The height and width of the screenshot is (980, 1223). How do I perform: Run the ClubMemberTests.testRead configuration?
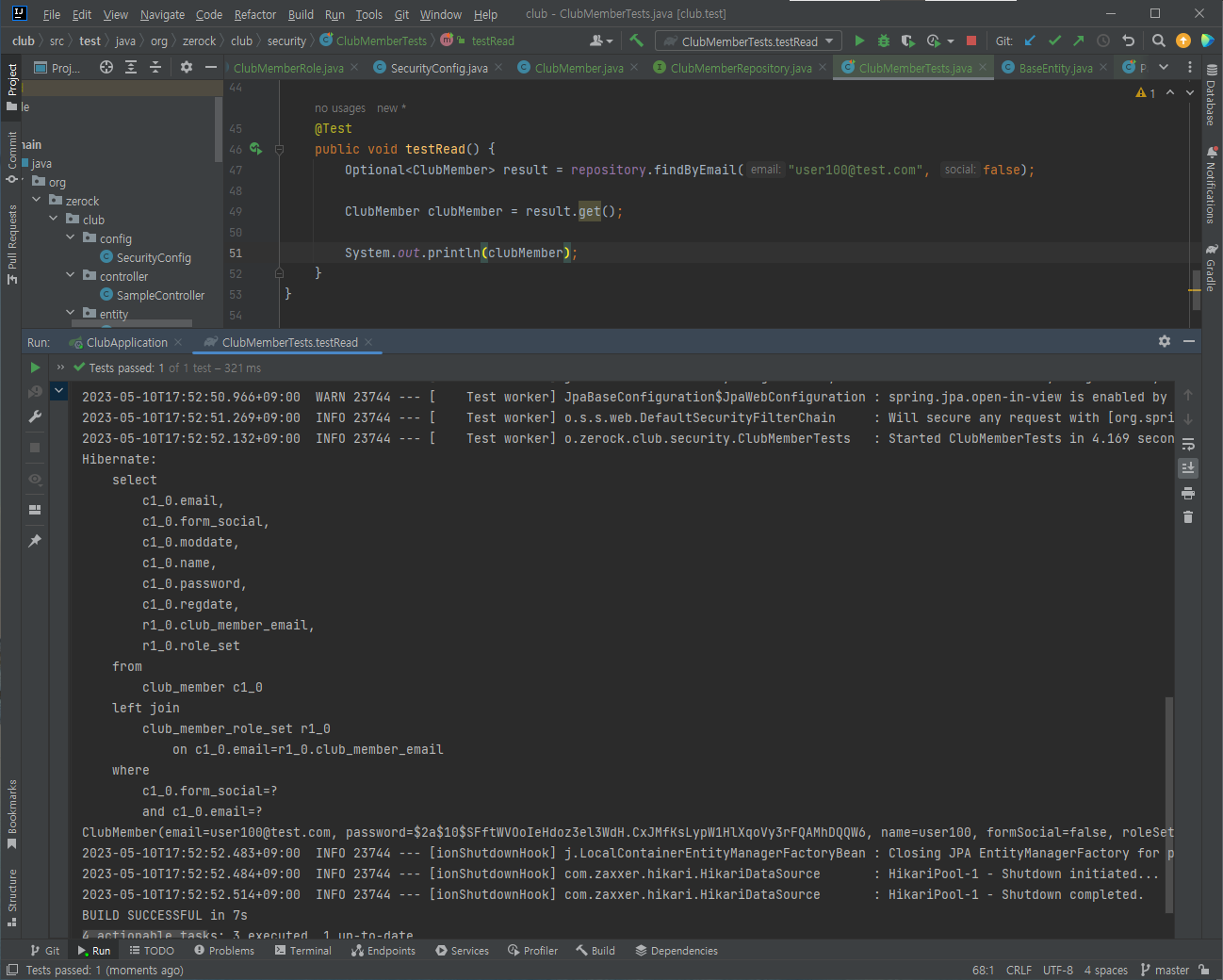tap(859, 41)
